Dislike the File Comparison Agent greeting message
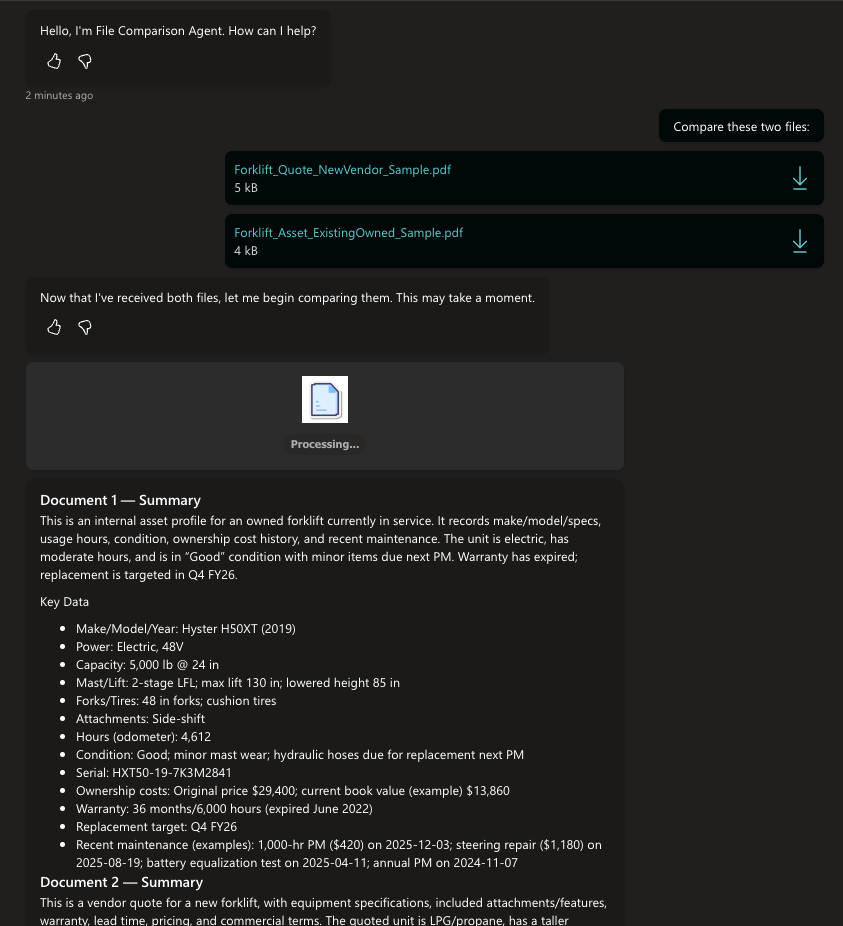 [x=85, y=62]
